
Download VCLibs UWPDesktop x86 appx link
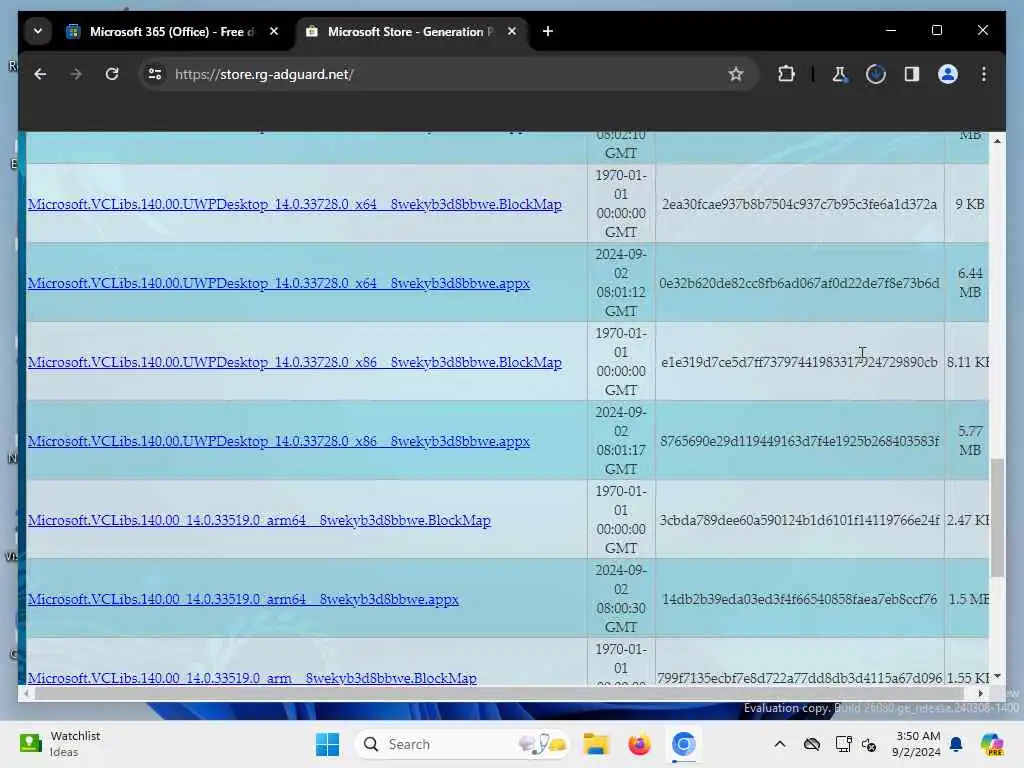coord(279,441)
